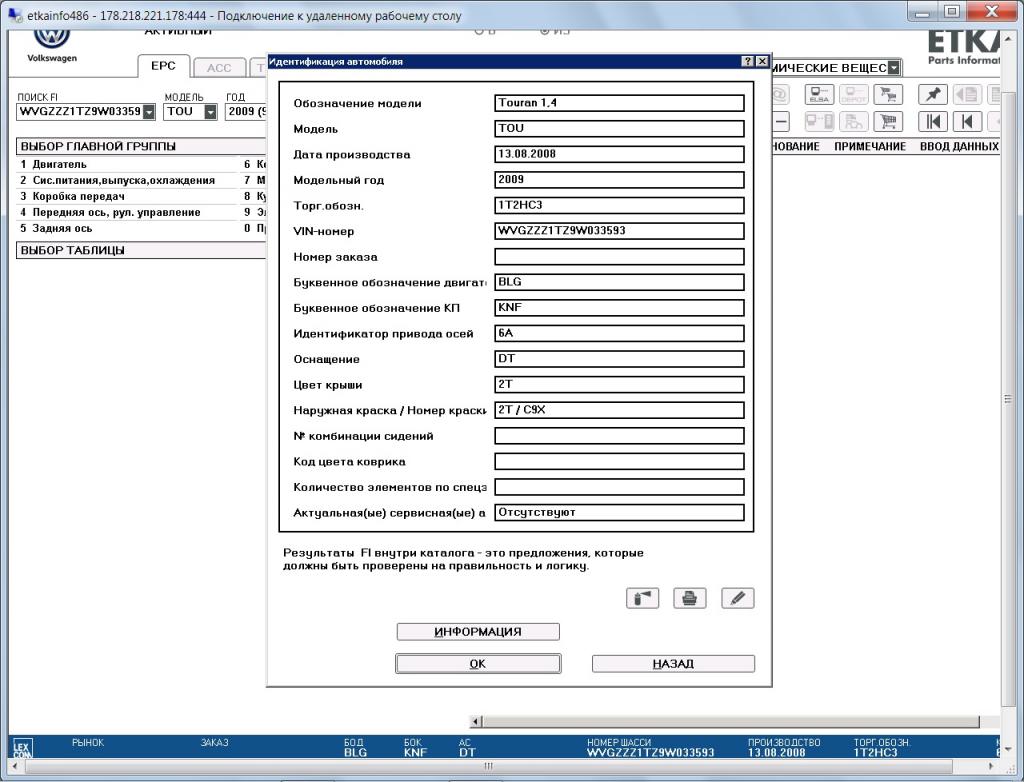Image resolution: width=1024 pixels, height=782 pixels.
Task: Click the right vertical window scrollbar
Action: click(x=1008, y=399)
